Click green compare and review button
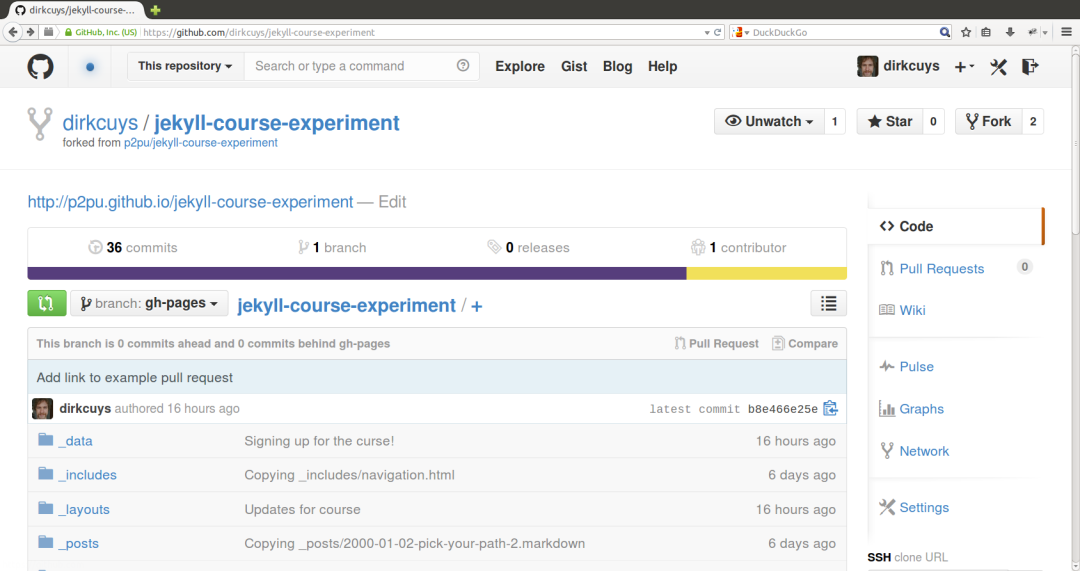Screen dimensions: 1080x571 tap(47, 303)
